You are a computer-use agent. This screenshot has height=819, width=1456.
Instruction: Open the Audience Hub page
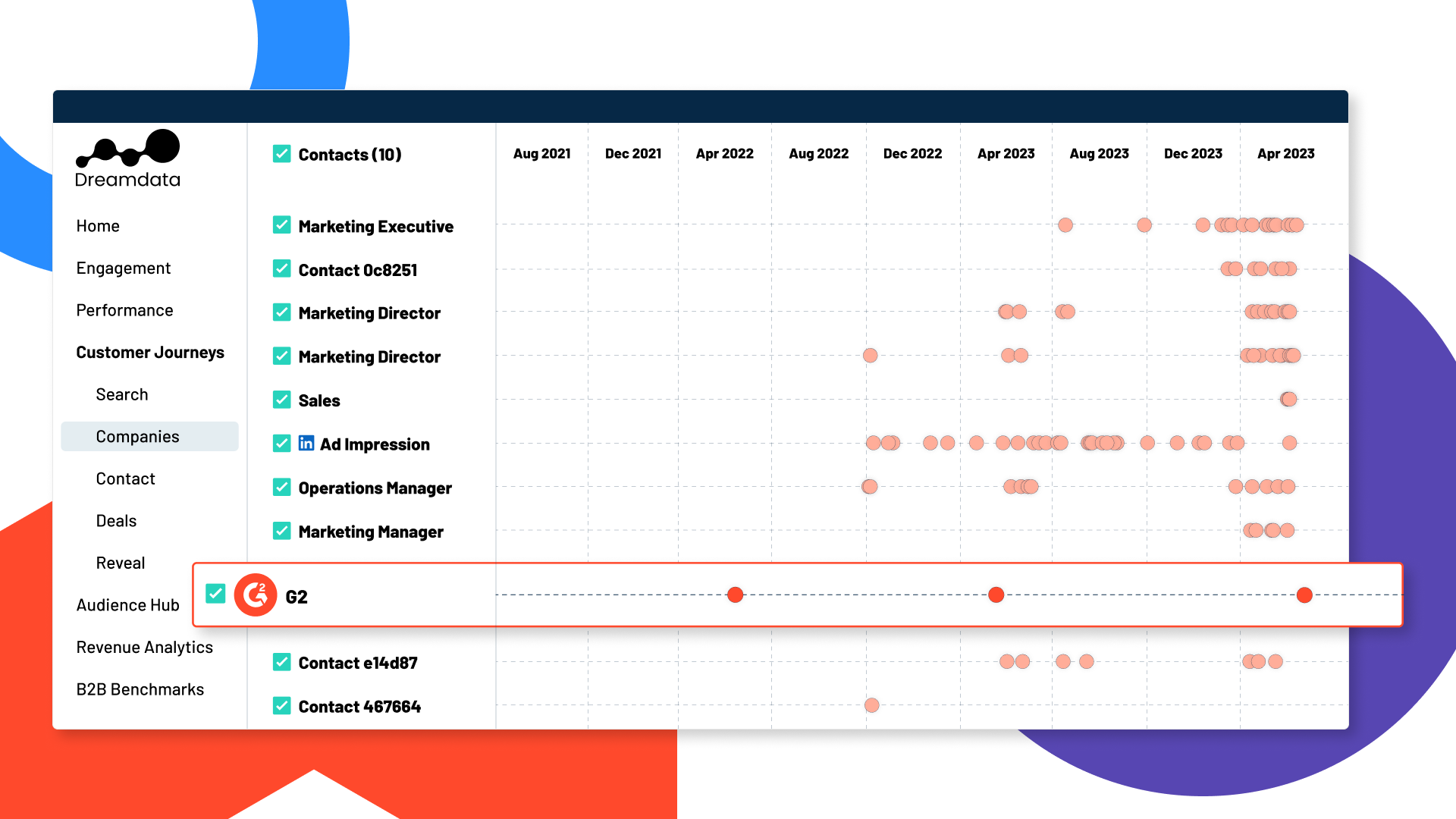[128, 605]
